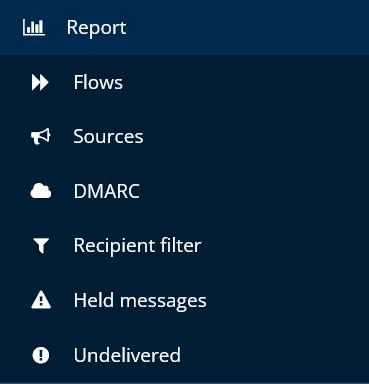Click the cloud icon next to DMARC

point(41,191)
